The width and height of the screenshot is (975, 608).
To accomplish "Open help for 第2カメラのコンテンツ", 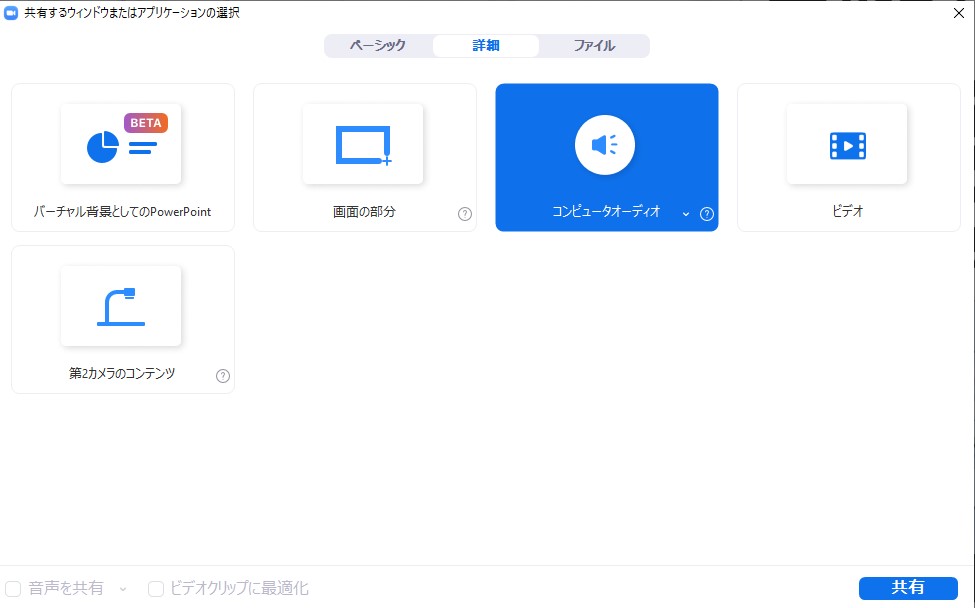I will coord(223,376).
